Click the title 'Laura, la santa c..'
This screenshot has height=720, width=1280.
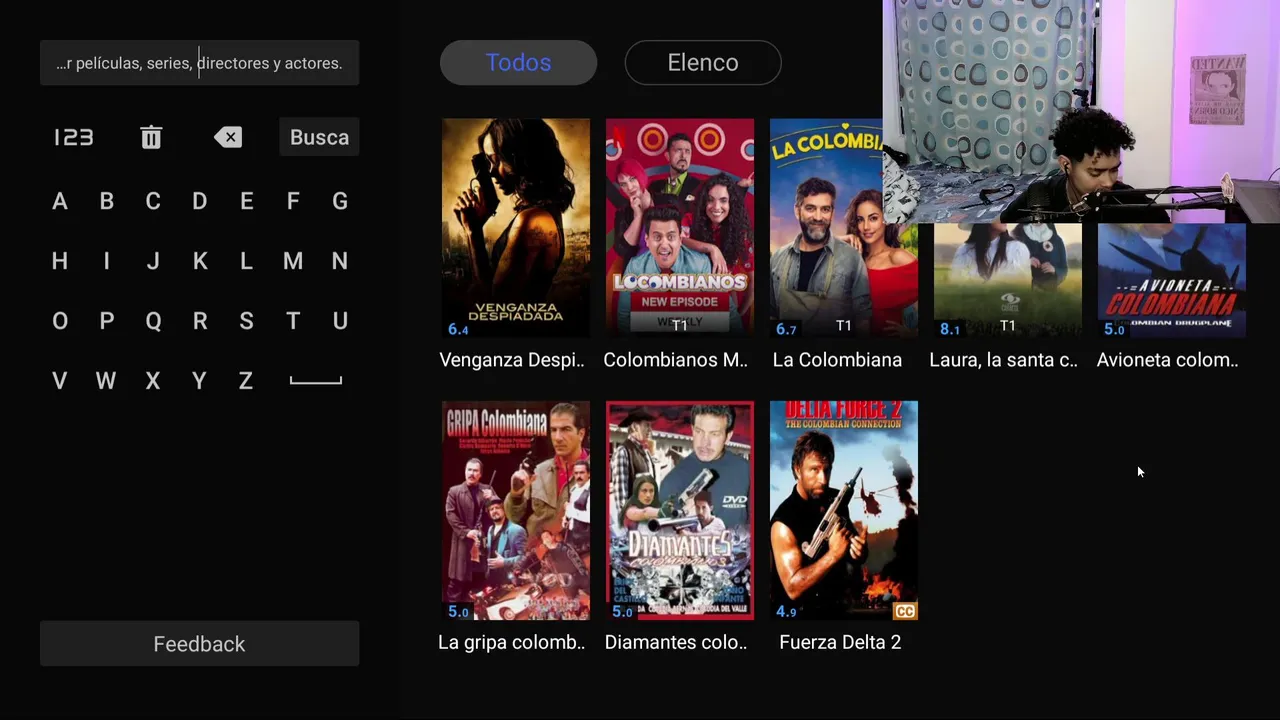tap(1004, 360)
